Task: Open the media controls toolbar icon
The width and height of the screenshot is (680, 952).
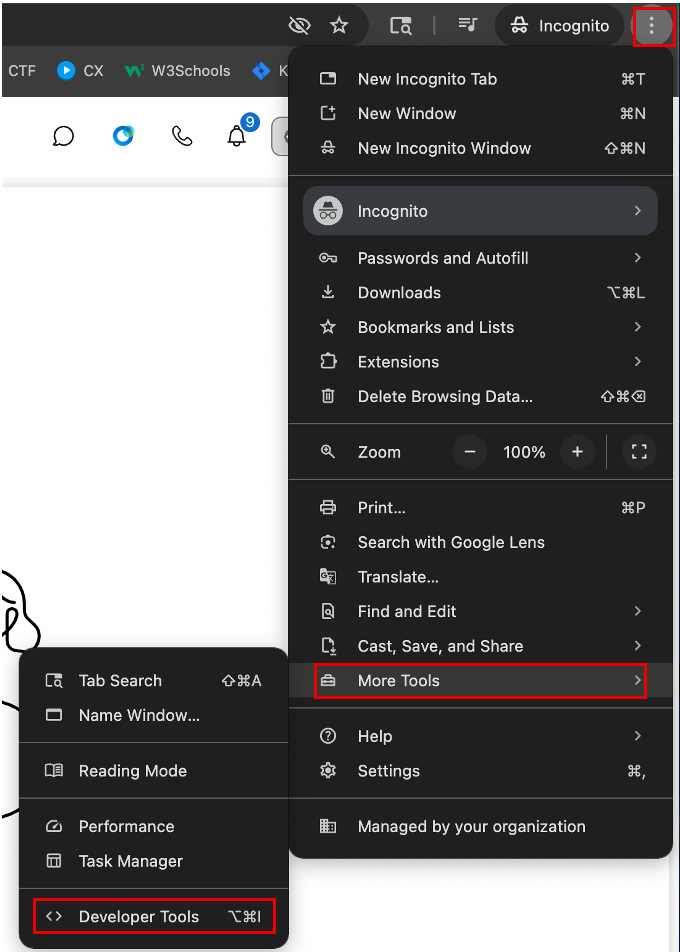Action: (467, 26)
